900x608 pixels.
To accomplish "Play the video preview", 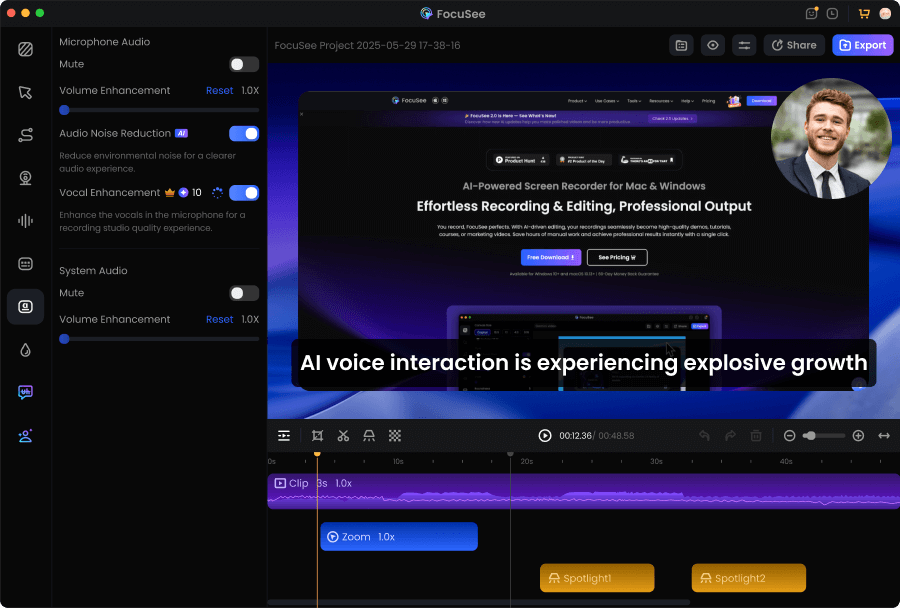I will (x=545, y=436).
